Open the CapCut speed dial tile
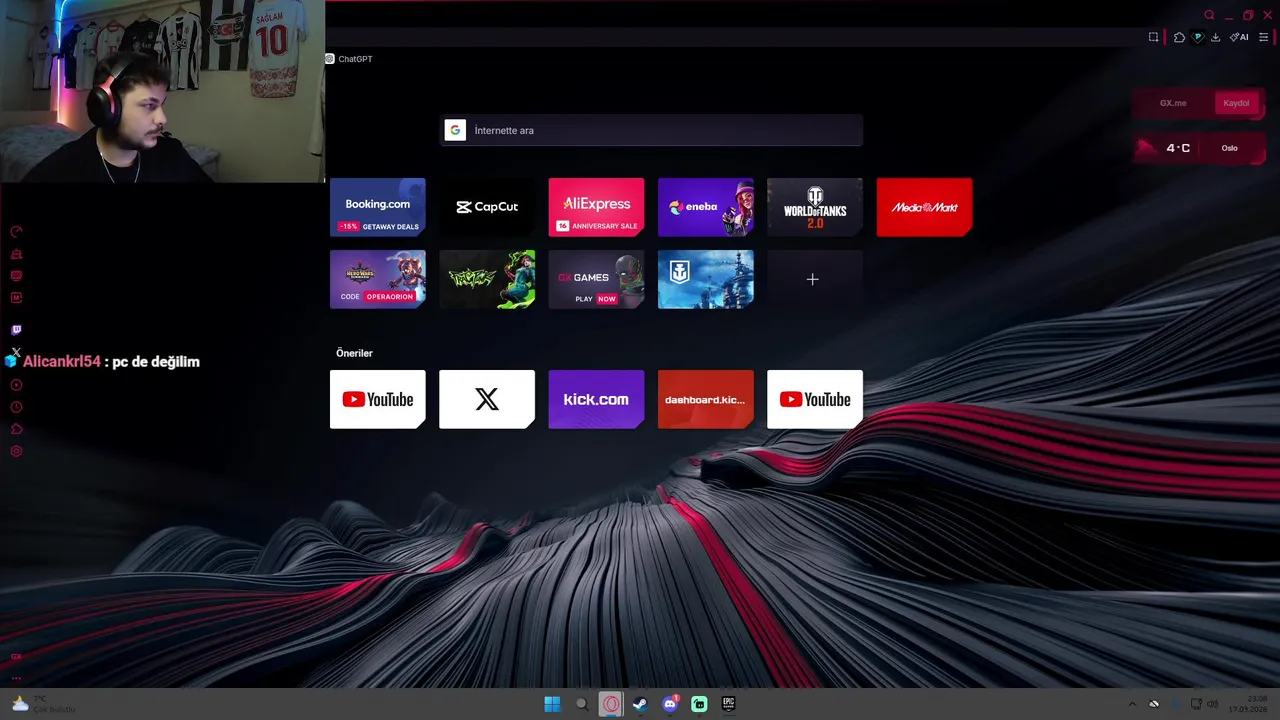The height and width of the screenshot is (720, 1280). click(487, 207)
